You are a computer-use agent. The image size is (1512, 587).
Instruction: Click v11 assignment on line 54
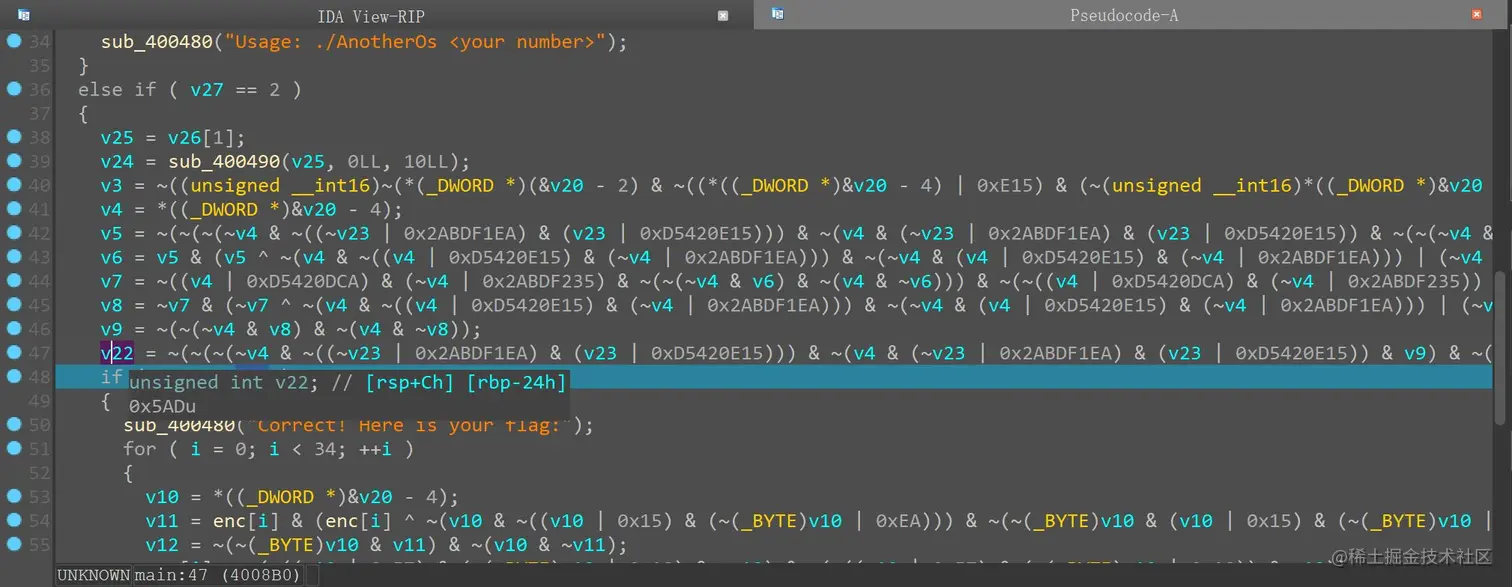click(162, 521)
